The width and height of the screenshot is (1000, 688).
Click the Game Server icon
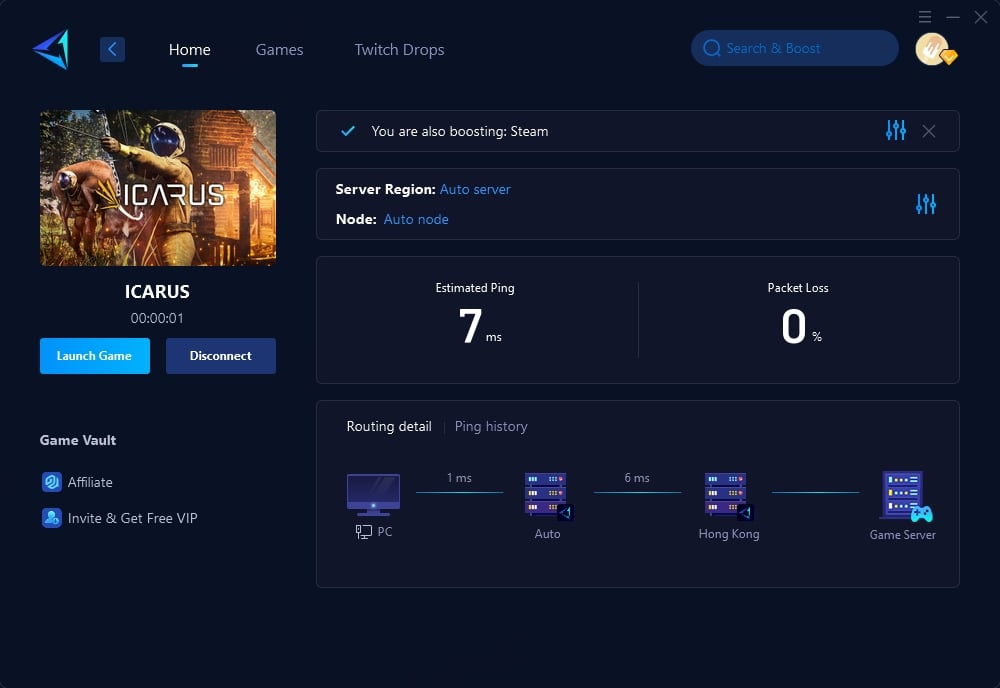pyautogui.click(x=906, y=497)
